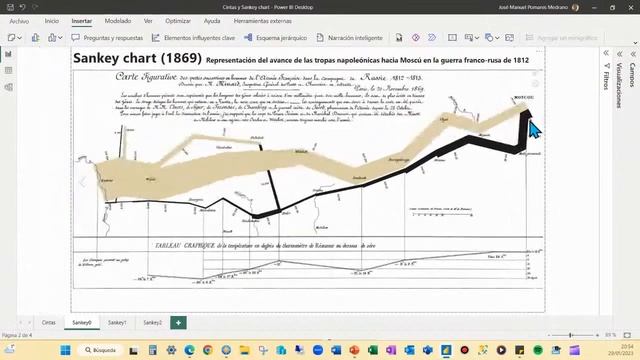Click zoom out minus in status bar

[x=549, y=335]
